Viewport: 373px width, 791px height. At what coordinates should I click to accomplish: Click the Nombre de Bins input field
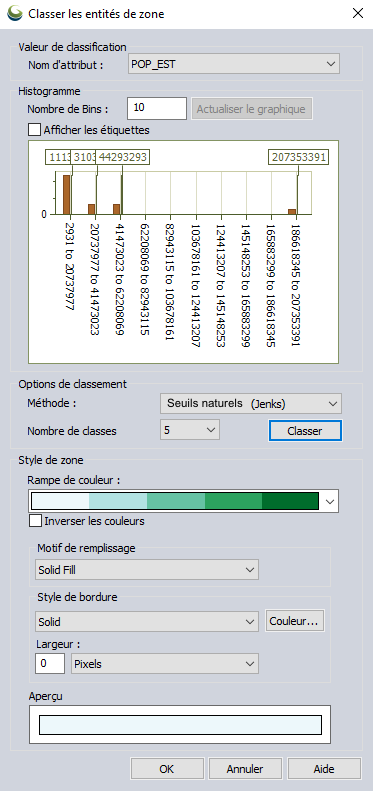157,108
